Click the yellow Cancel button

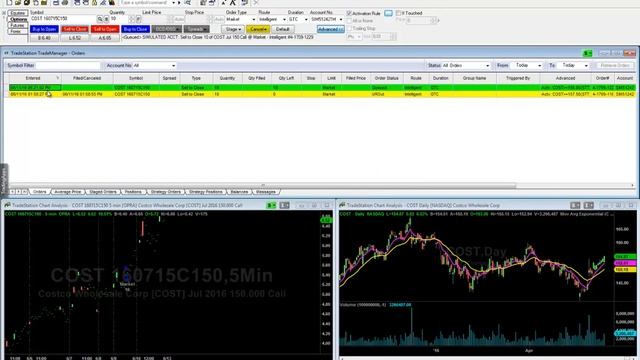(x=258, y=29)
